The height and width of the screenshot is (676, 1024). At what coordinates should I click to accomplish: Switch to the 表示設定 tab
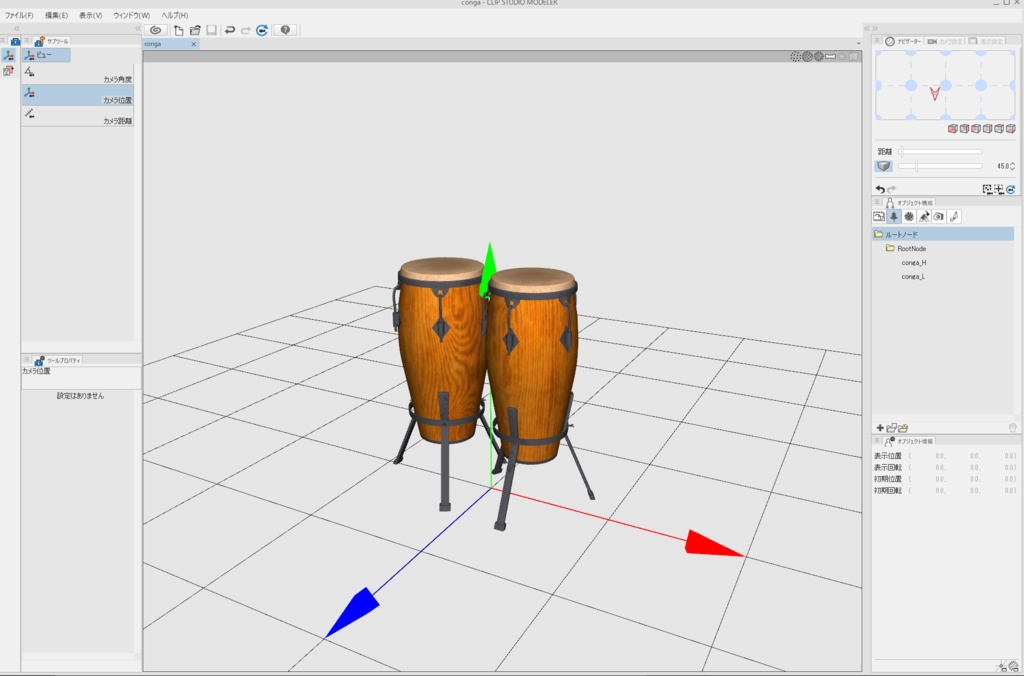coord(985,41)
